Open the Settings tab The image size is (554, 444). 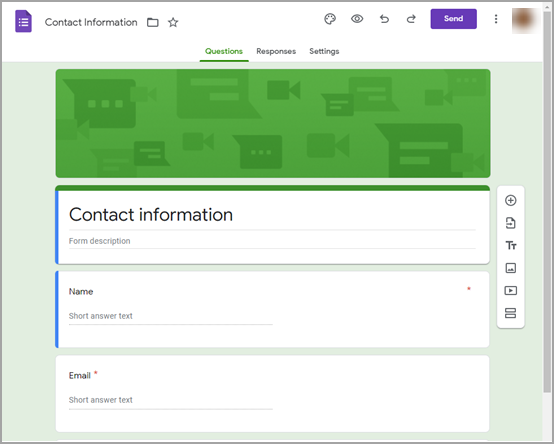pyautogui.click(x=324, y=51)
